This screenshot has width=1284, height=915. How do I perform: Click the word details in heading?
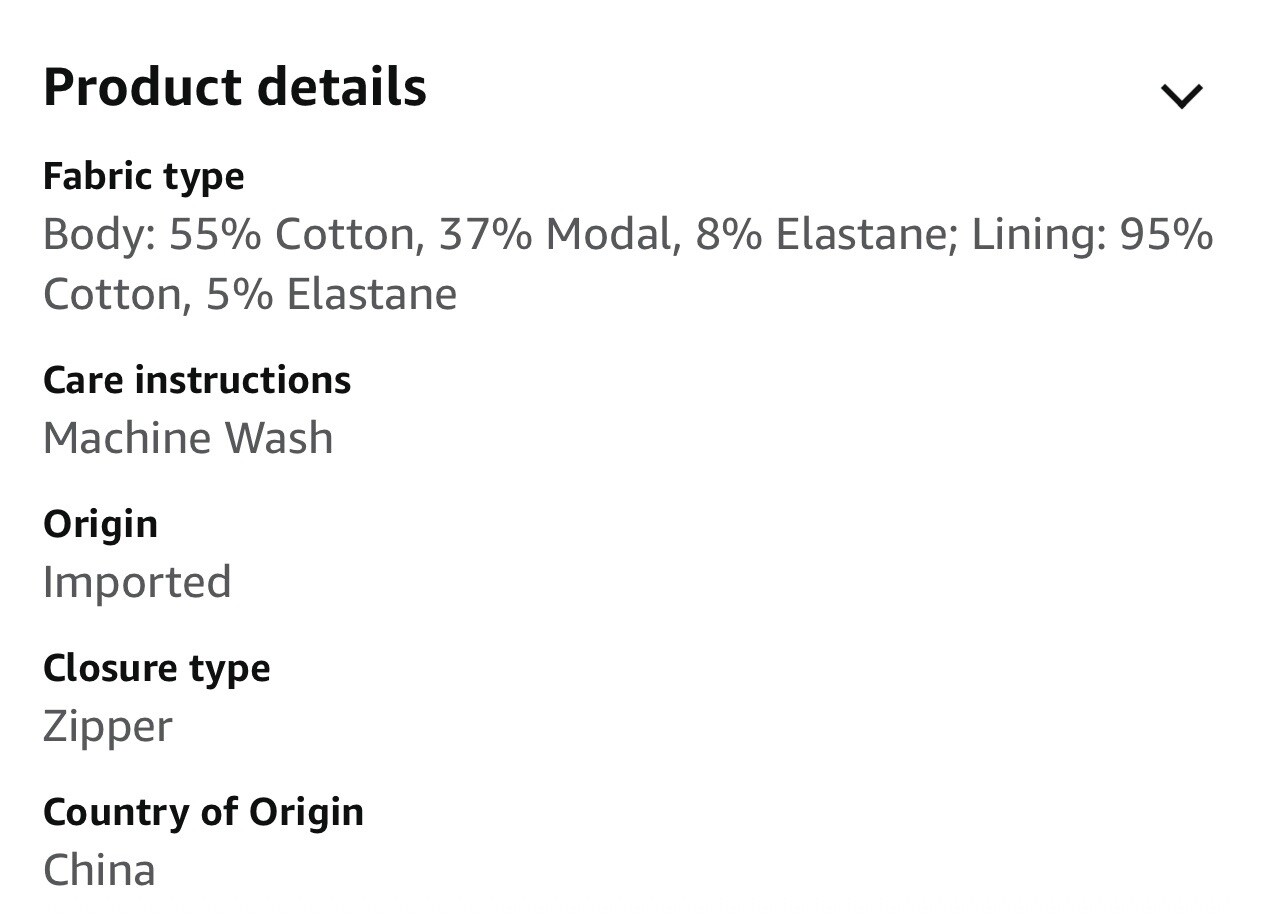pos(342,87)
